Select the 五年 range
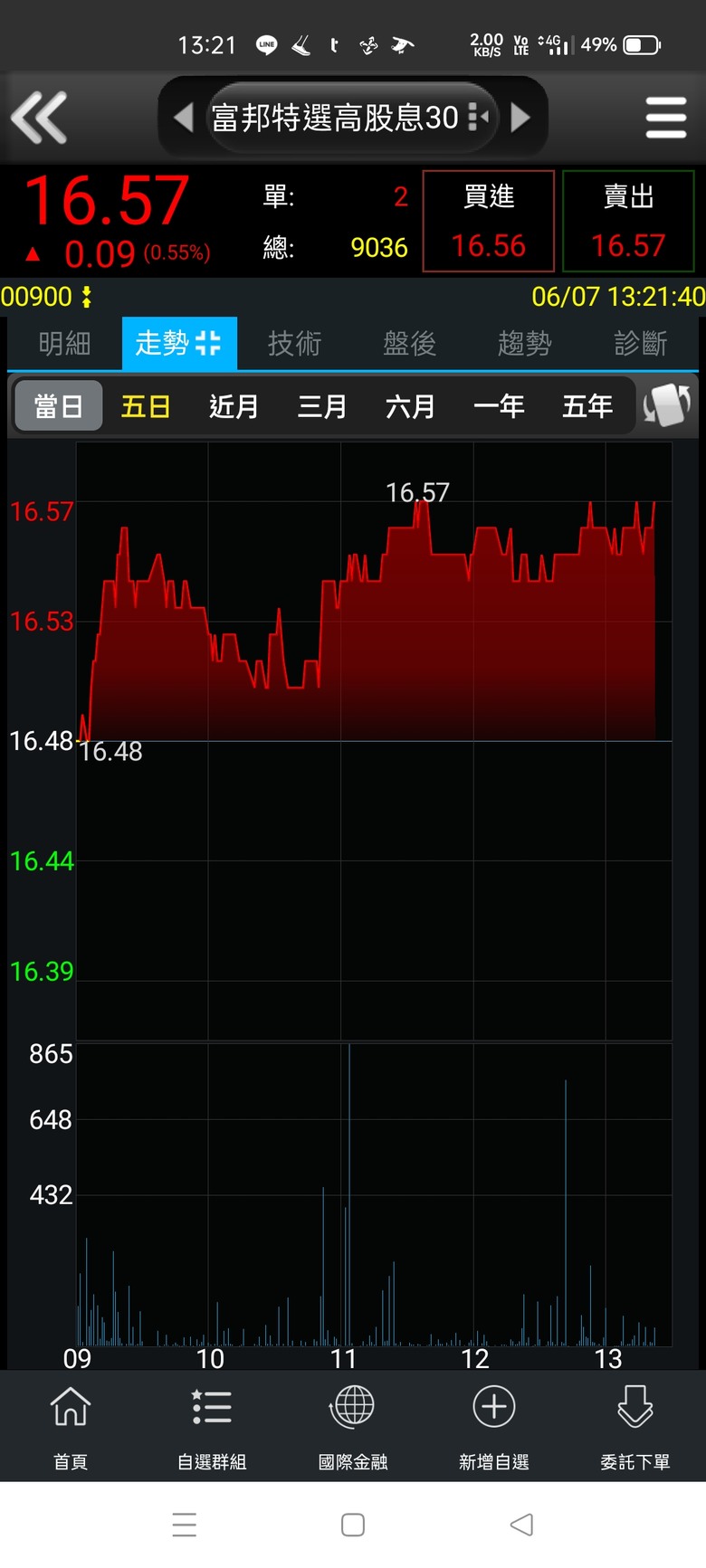The height and width of the screenshot is (1568, 706). pos(587,406)
